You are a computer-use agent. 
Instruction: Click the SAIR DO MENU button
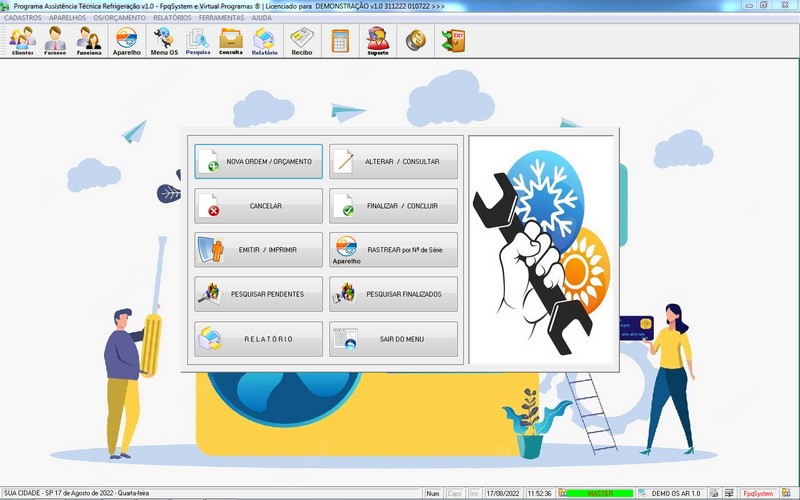[393, 339]
